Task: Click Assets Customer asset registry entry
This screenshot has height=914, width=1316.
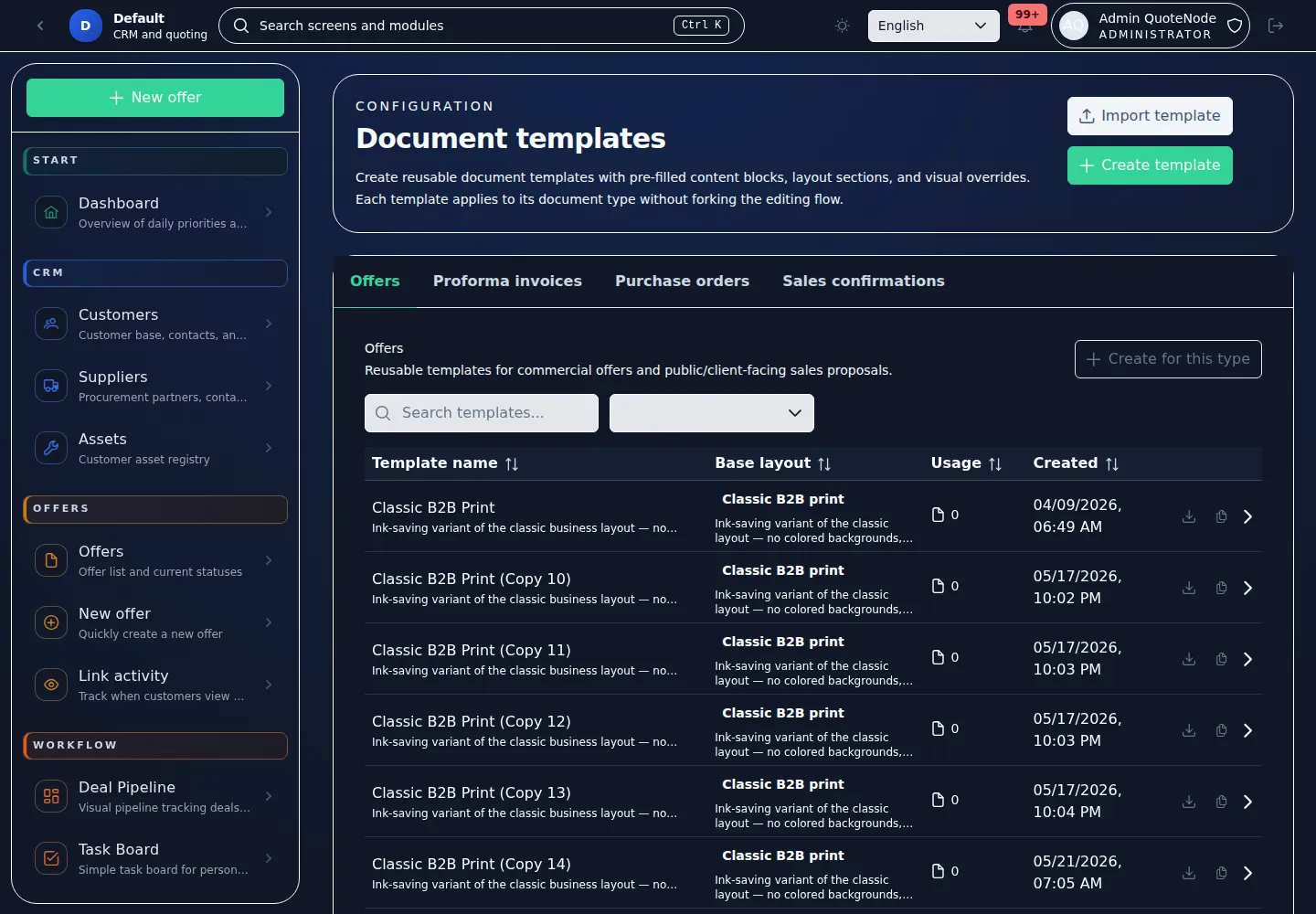Action: click(x=155, y=448)
